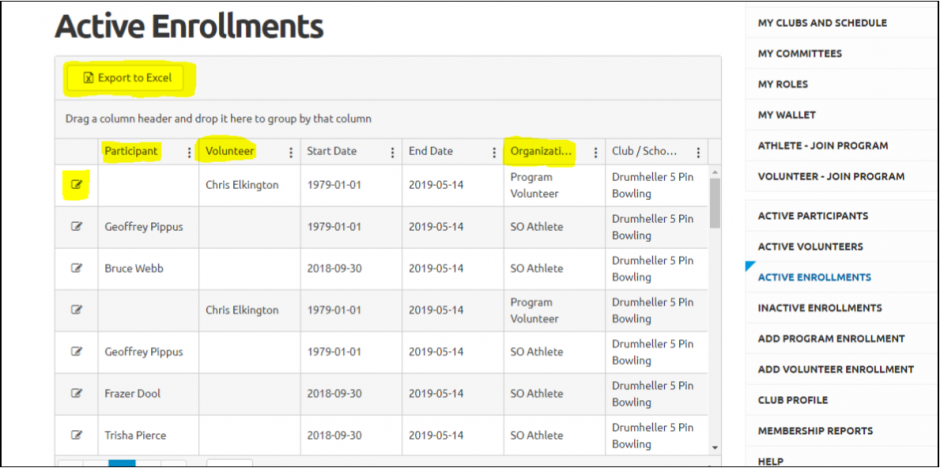Edit Trisha Pierce enrollment record
The image size is (940, 468).
point(76,435)
